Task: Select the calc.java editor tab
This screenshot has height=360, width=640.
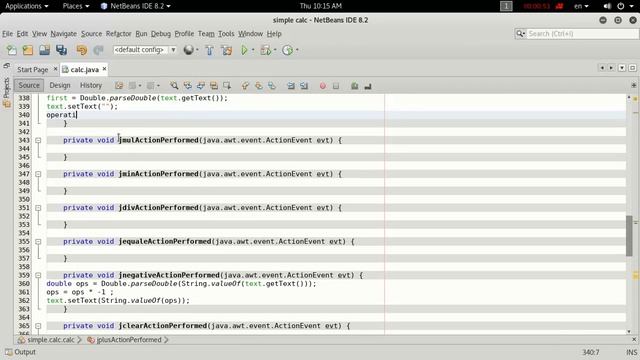Action: (x=84, y=70)
